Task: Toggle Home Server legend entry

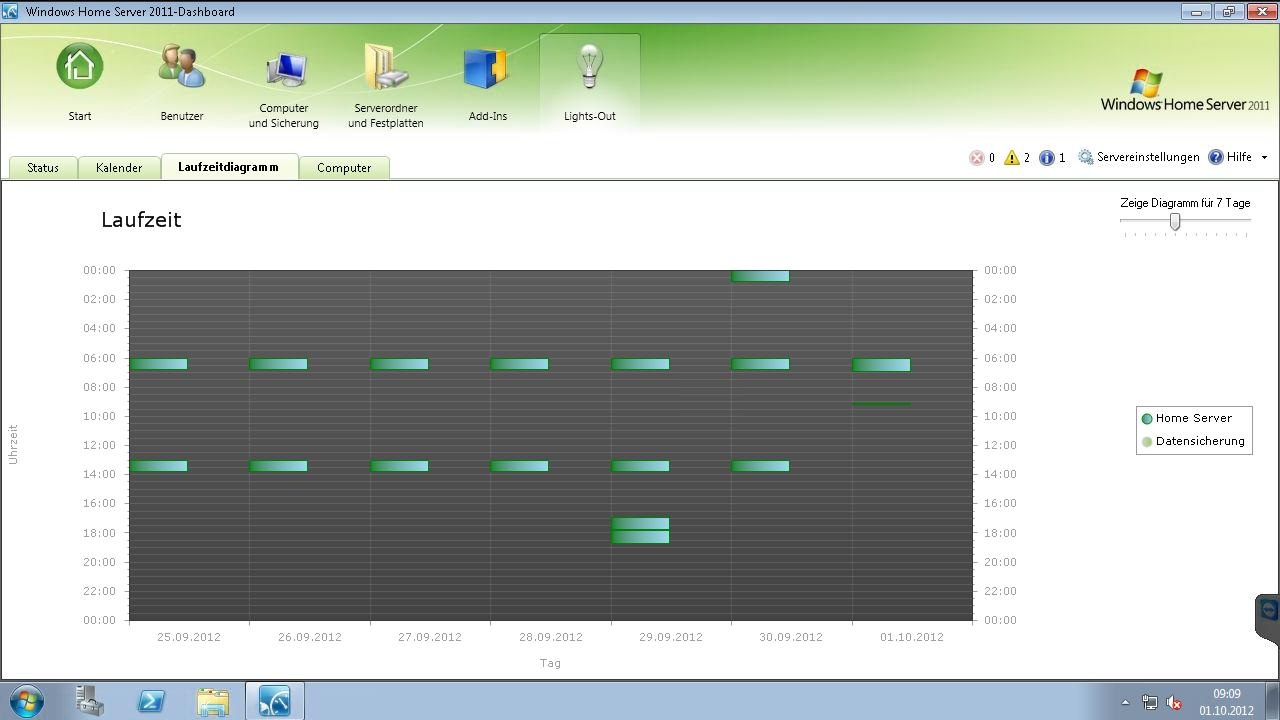Action: point(1187,418)
